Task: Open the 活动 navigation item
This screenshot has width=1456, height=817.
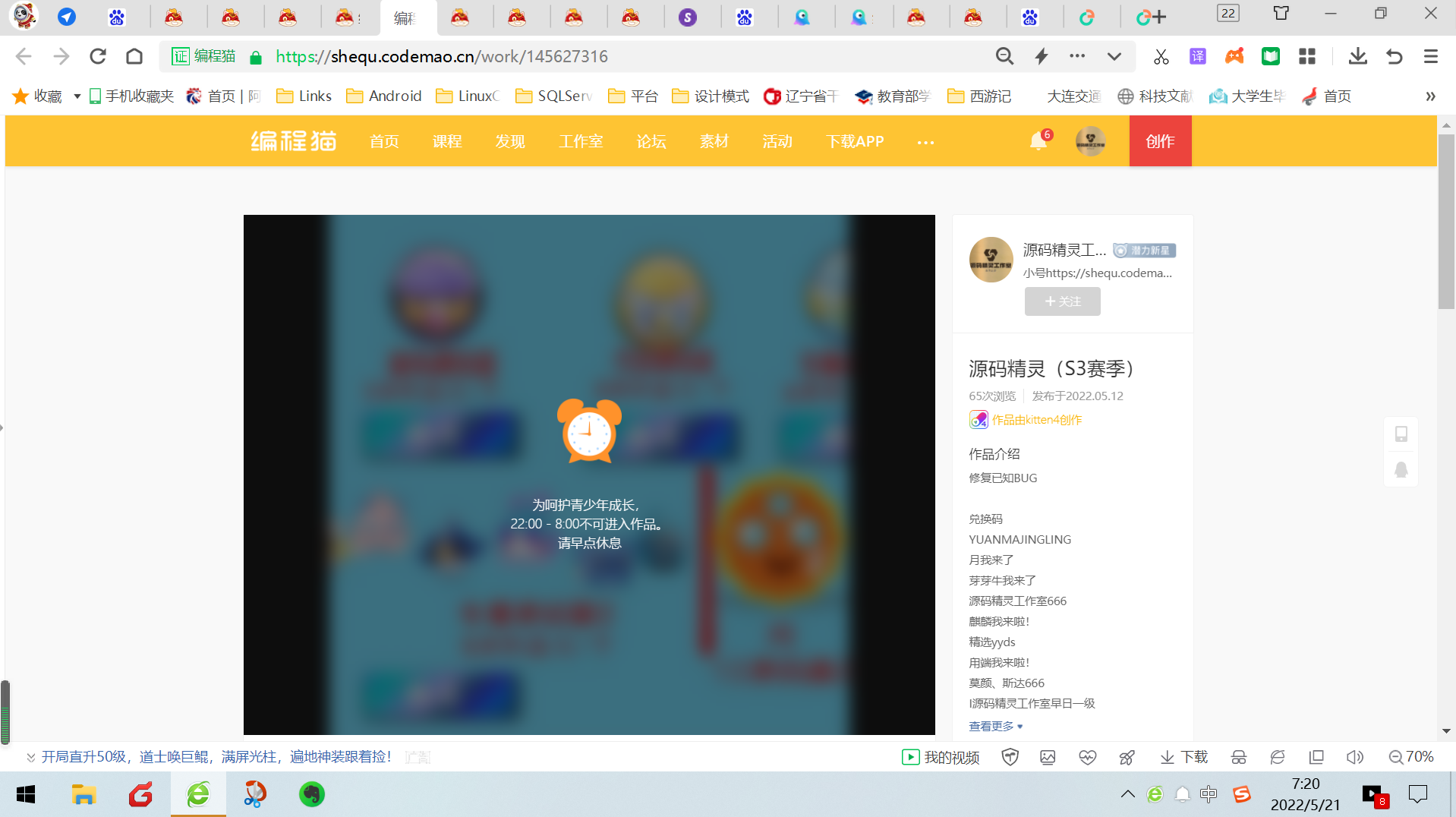Action: tap(777, 141)
